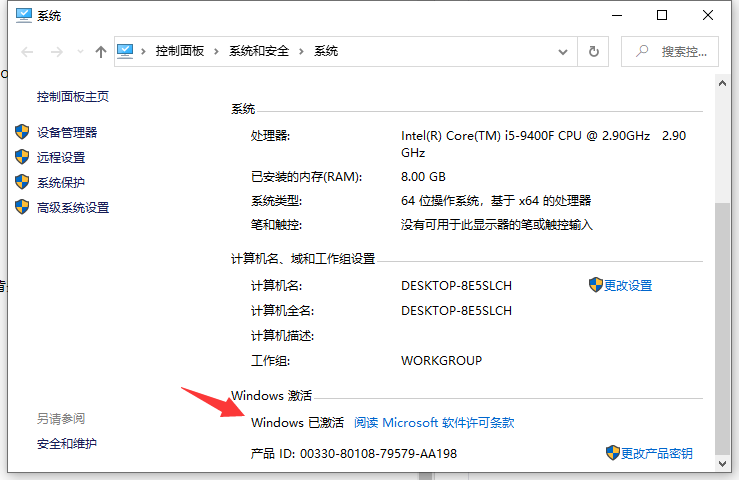This screenshot has width=739, height=480.
Task: Go up one level with up arrow
Action: [100, 51]
